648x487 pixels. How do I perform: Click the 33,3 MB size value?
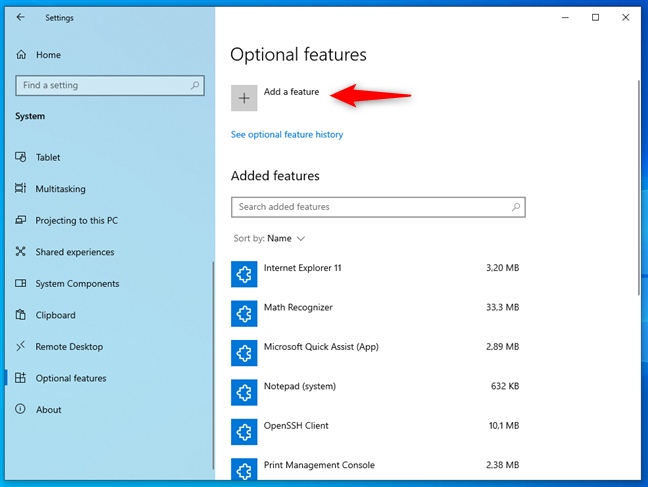click(503, 307)
